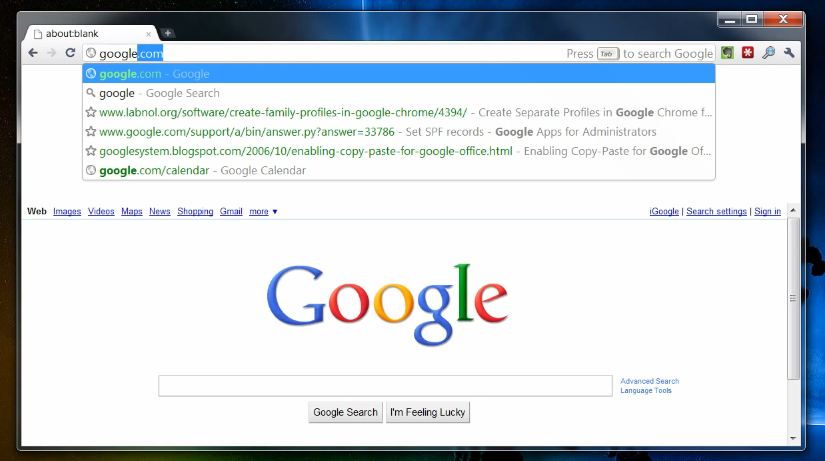
Task: Click star icon beside googlesystem.blogspot suggestion
Action: (91, 151)
